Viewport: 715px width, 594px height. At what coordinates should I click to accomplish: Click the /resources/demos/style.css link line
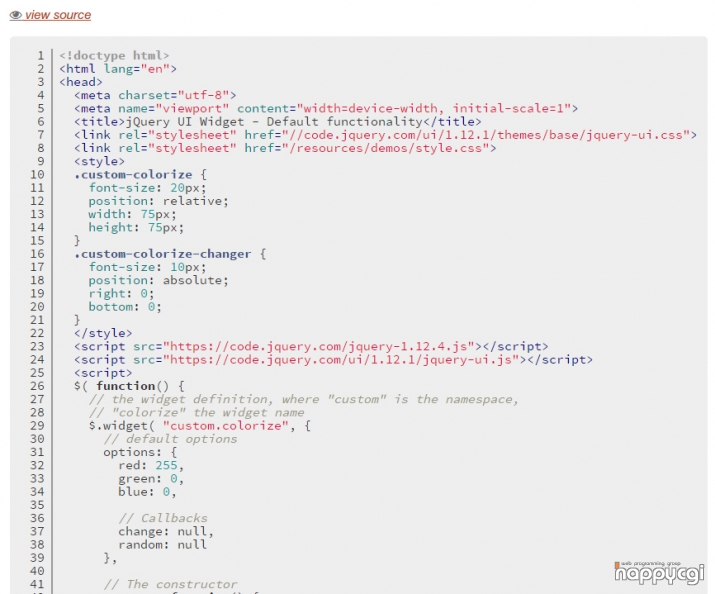point(285,148)
